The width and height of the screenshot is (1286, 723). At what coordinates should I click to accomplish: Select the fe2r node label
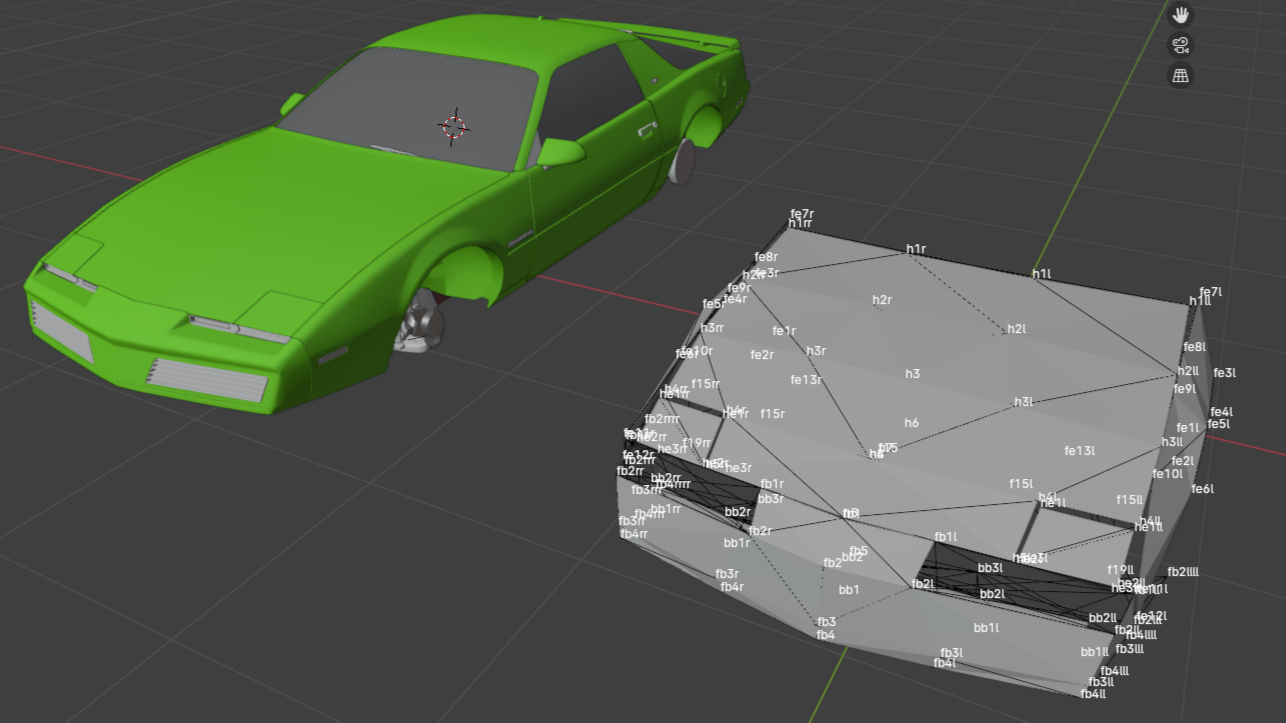tap(762, 355)
